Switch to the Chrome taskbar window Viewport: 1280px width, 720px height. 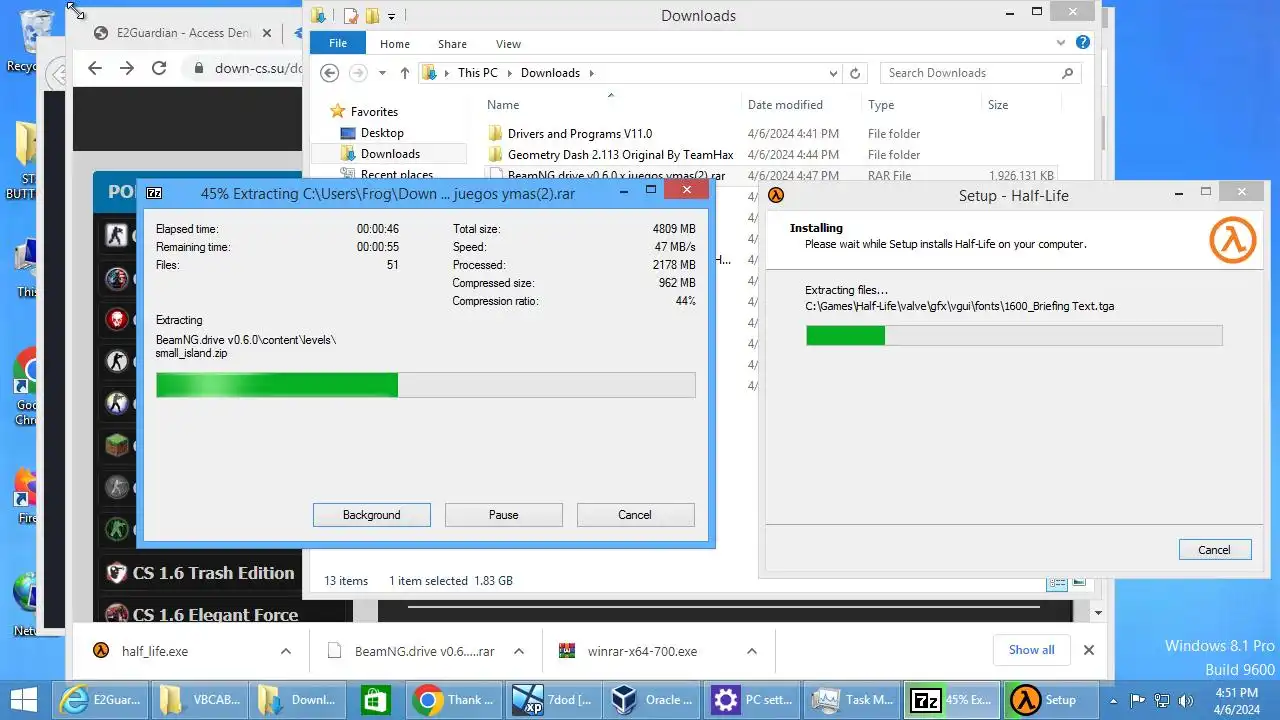pos(452,699)
